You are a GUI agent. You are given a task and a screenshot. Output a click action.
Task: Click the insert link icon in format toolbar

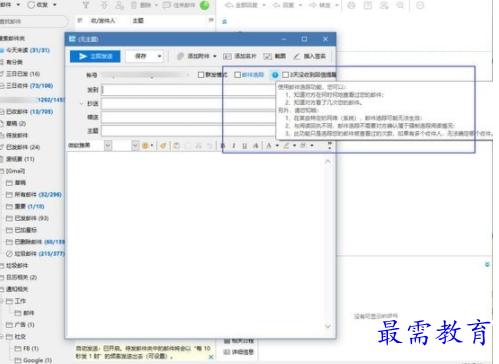click(x=303, y=146)
